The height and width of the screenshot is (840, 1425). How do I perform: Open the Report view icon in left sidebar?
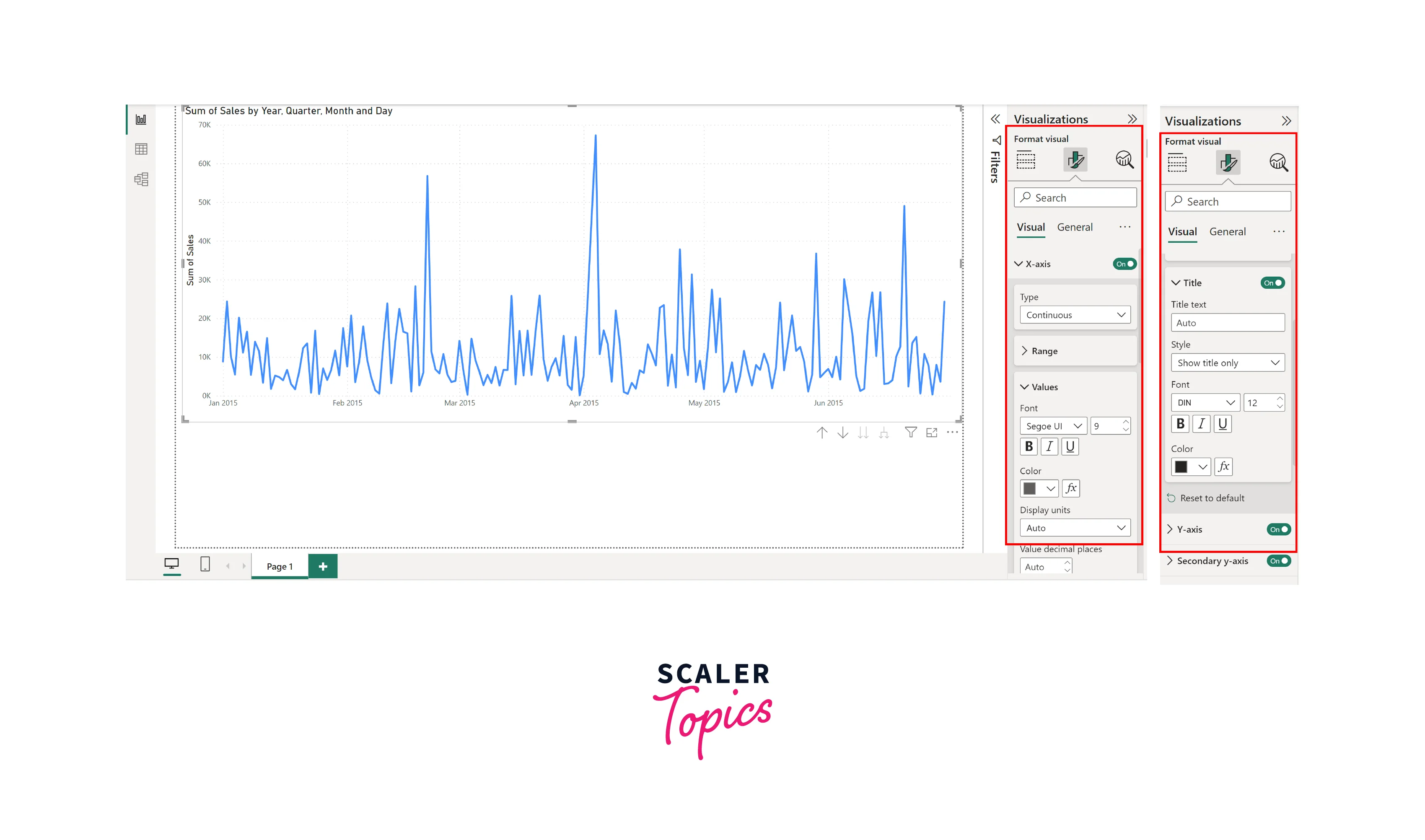pos(141,119)
